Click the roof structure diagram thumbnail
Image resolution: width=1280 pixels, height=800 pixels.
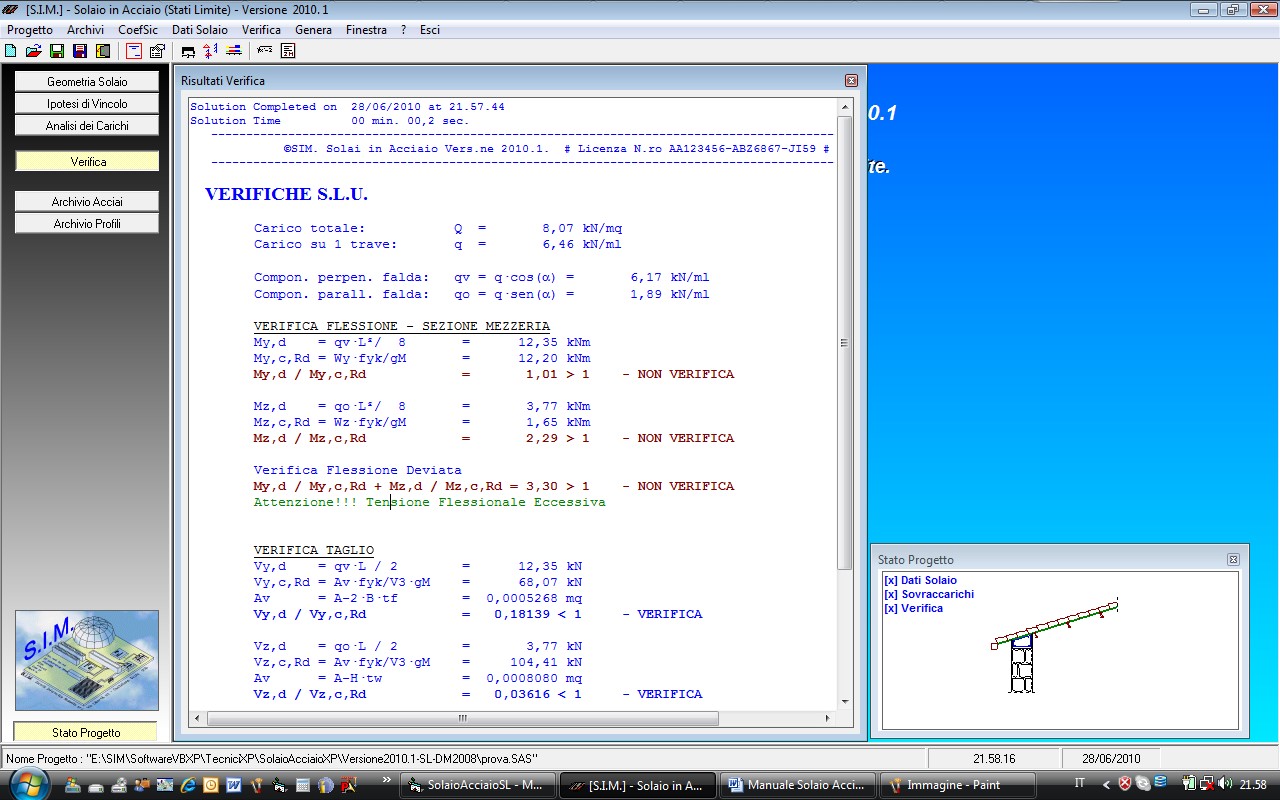(x=1054, y=646)
